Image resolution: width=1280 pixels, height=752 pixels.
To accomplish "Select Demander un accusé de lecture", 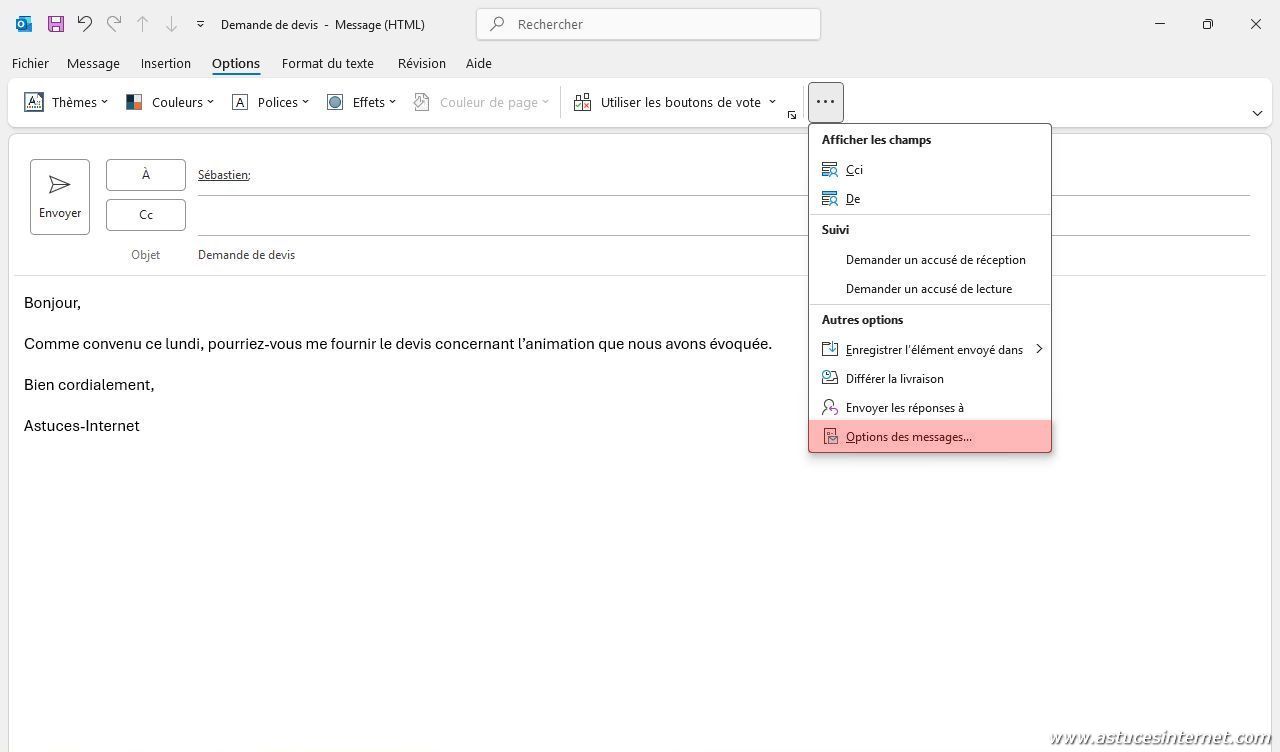I will (x=928, y=289).
